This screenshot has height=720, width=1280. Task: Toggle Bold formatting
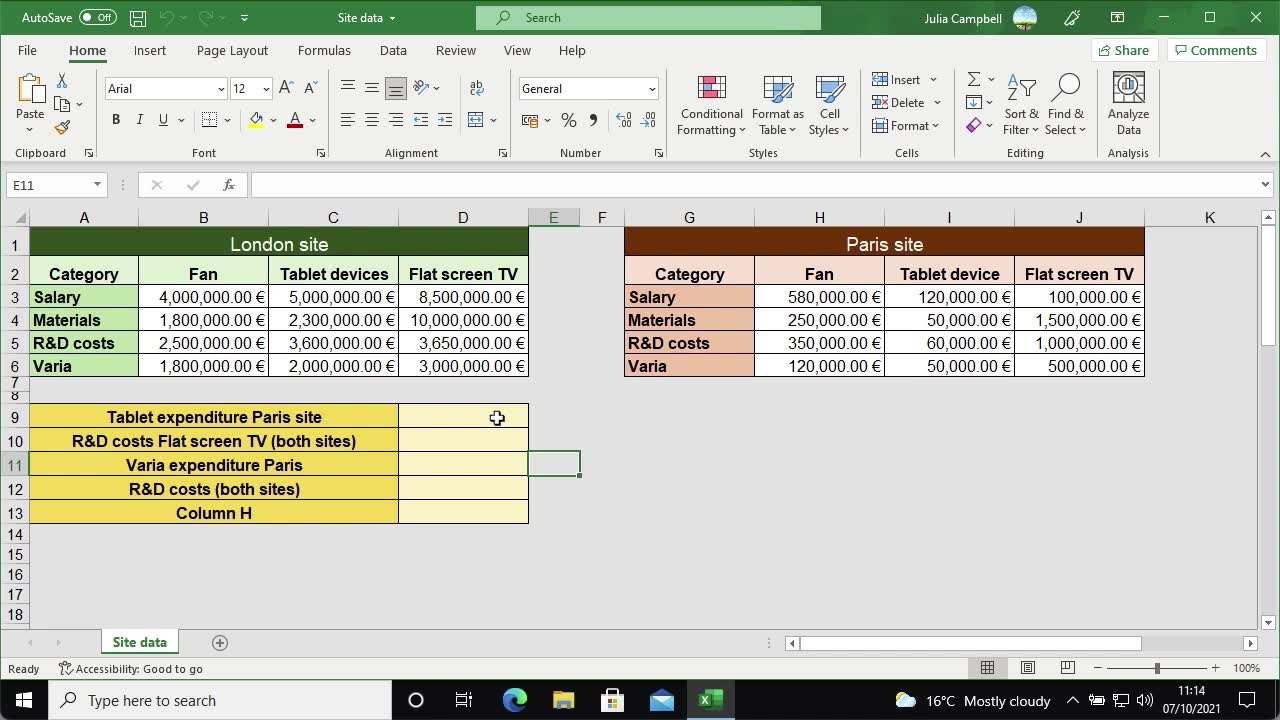pos(116,120)
